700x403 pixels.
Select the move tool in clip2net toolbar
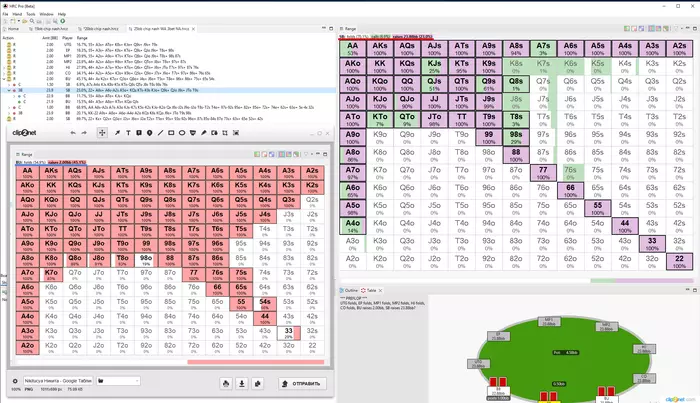[102, 133]
